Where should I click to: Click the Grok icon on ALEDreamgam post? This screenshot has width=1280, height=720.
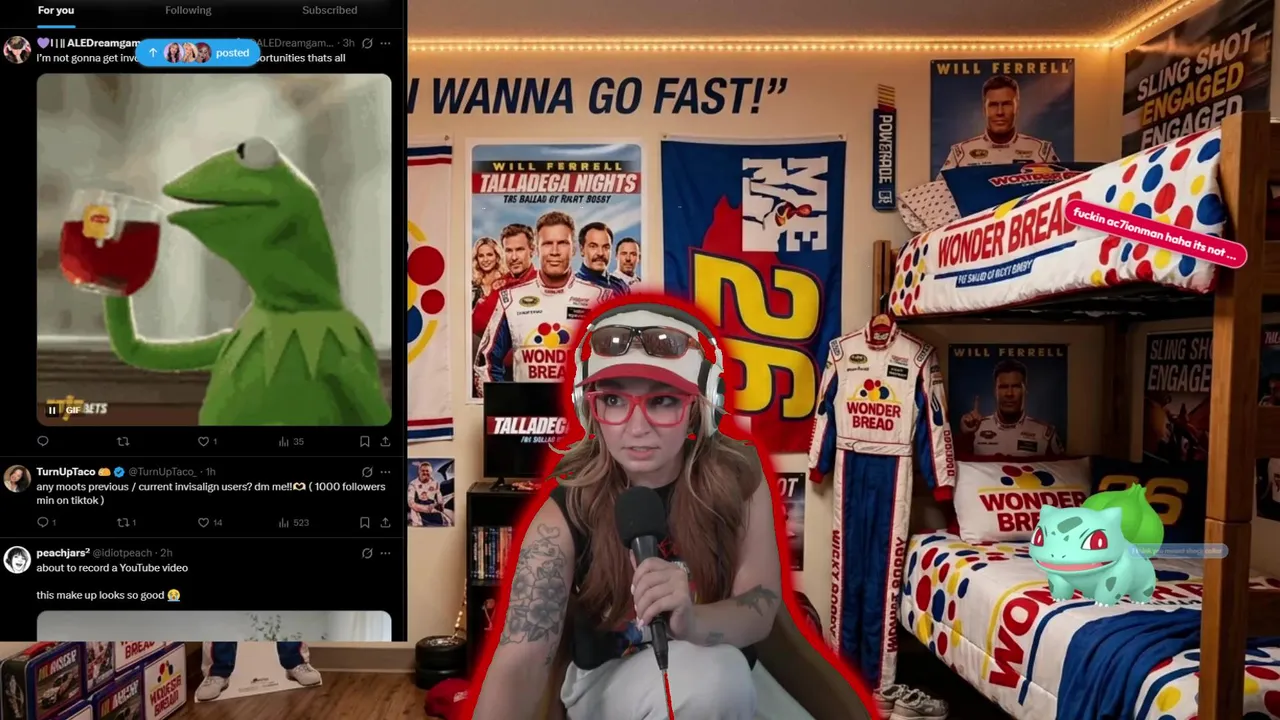[x=367, y=43]
